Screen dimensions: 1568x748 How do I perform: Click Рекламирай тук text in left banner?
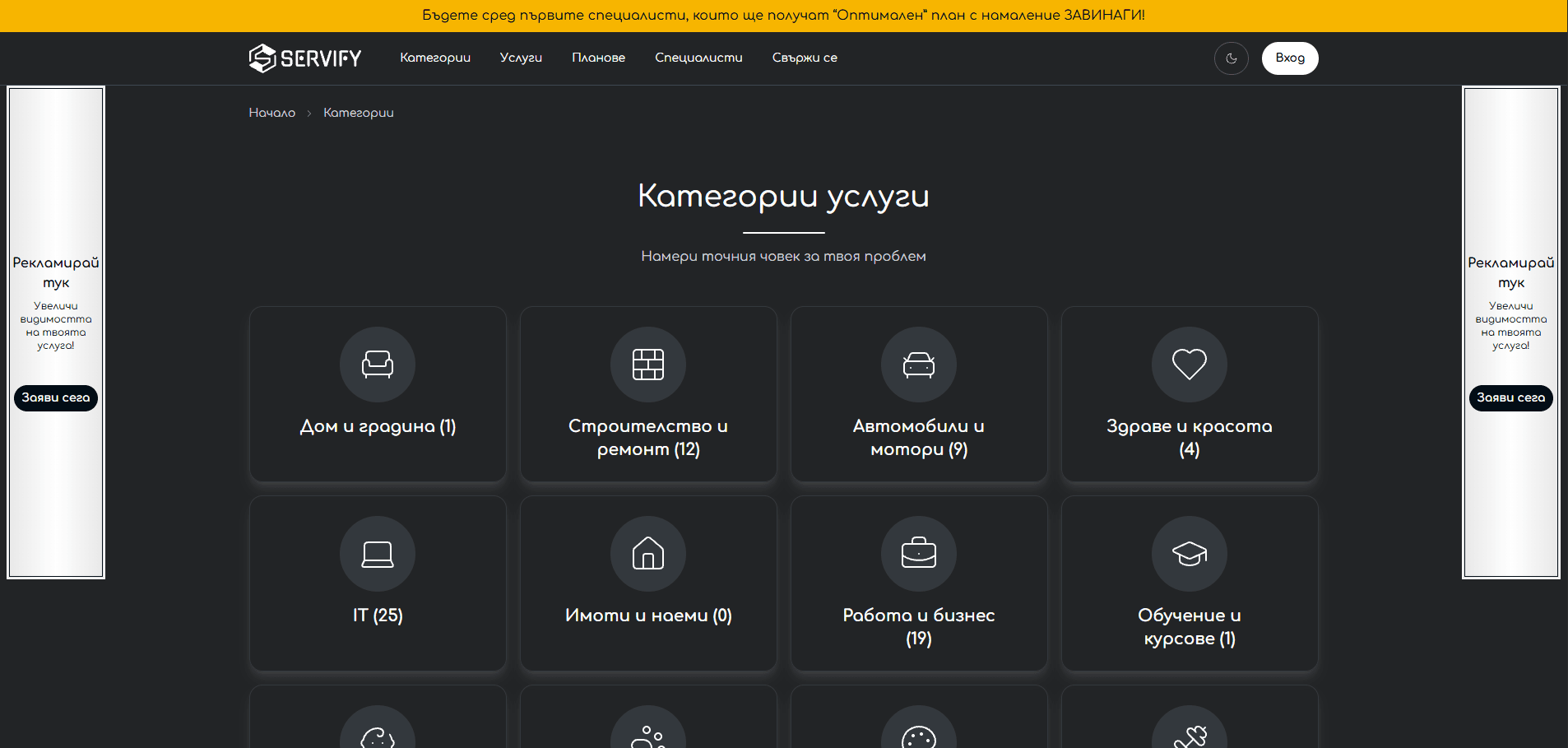(56, 272)
